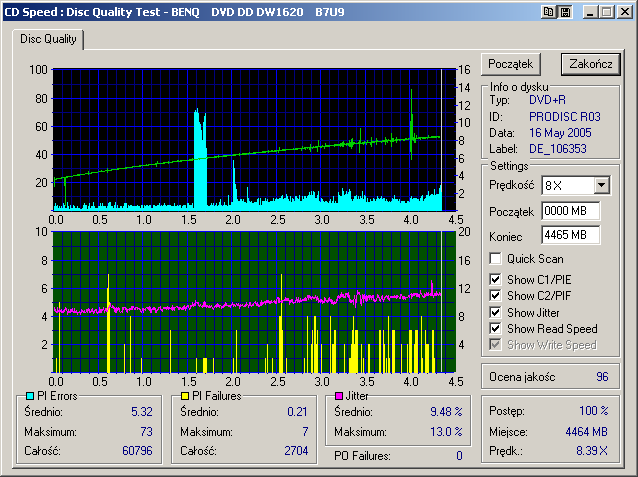Click the yellow PI Failures color swatch
Screen dimensions: 638x477
pos(185,396)
